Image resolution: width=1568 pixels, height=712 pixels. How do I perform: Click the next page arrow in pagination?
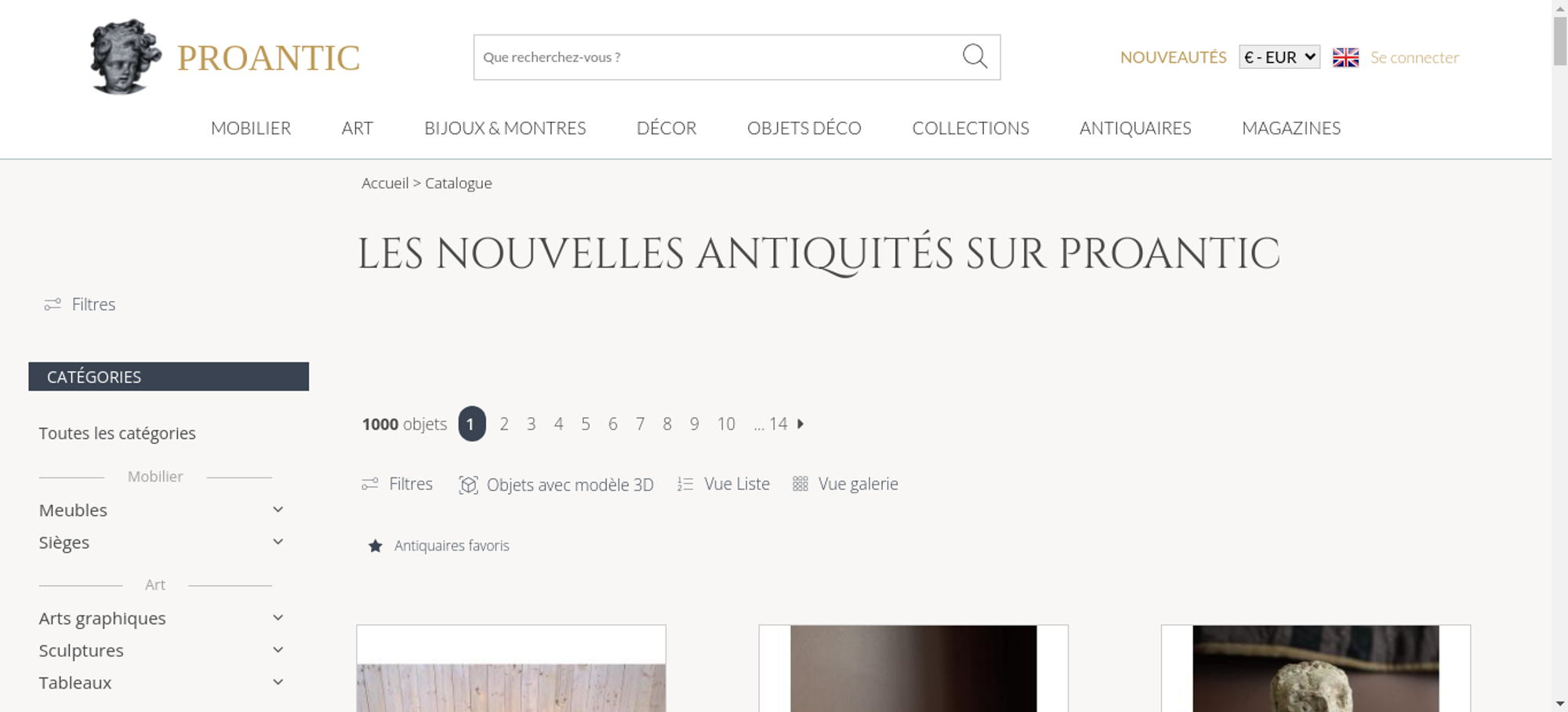click(800, 424)
